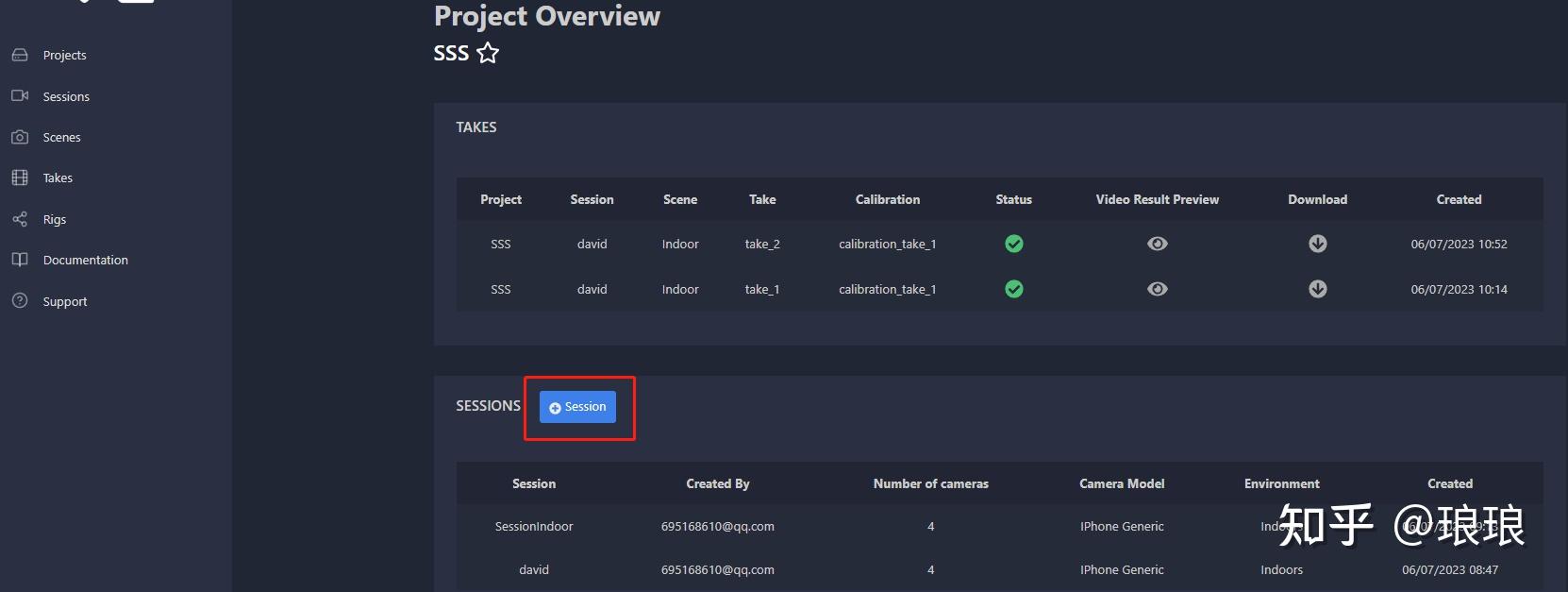
Task: Open the Takes menu item
Action: 58,178
